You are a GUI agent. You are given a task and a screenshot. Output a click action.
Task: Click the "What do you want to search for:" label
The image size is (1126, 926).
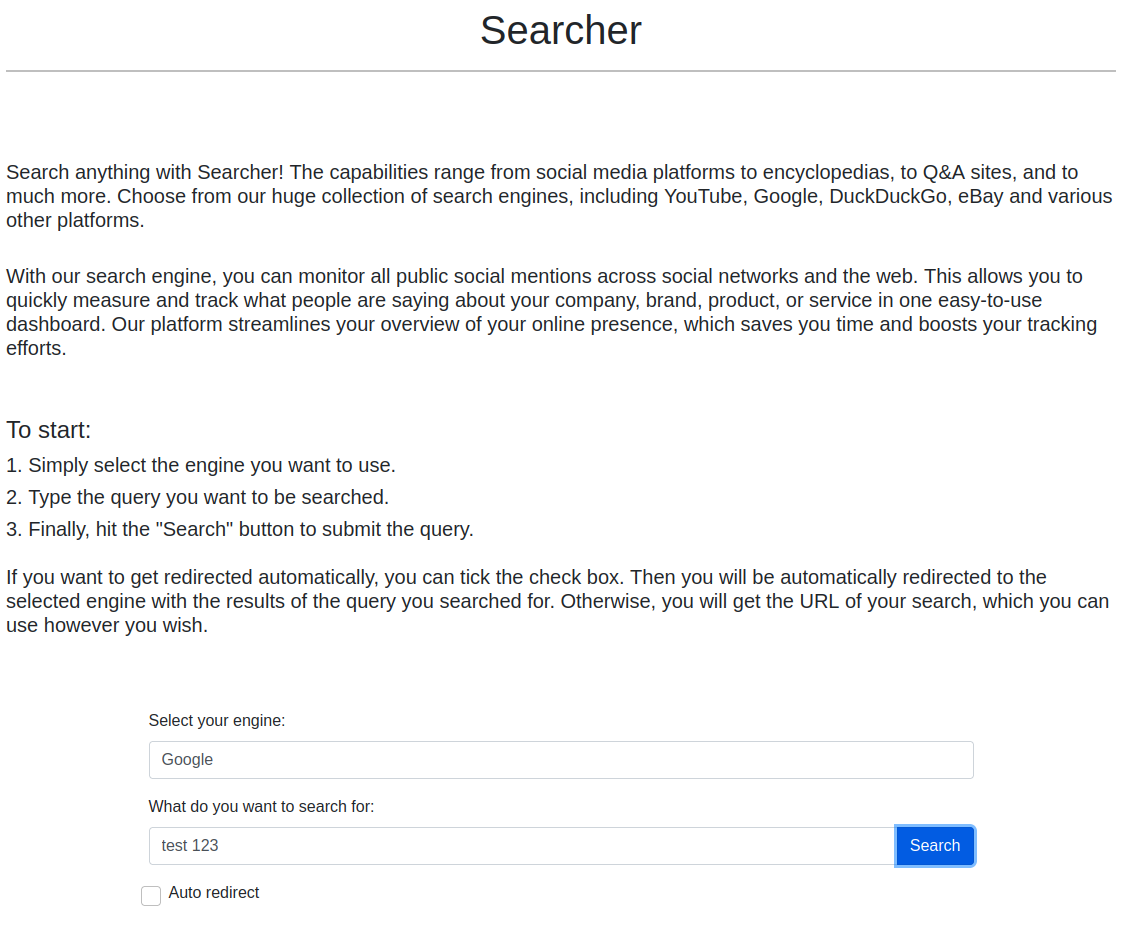(261, 807)
